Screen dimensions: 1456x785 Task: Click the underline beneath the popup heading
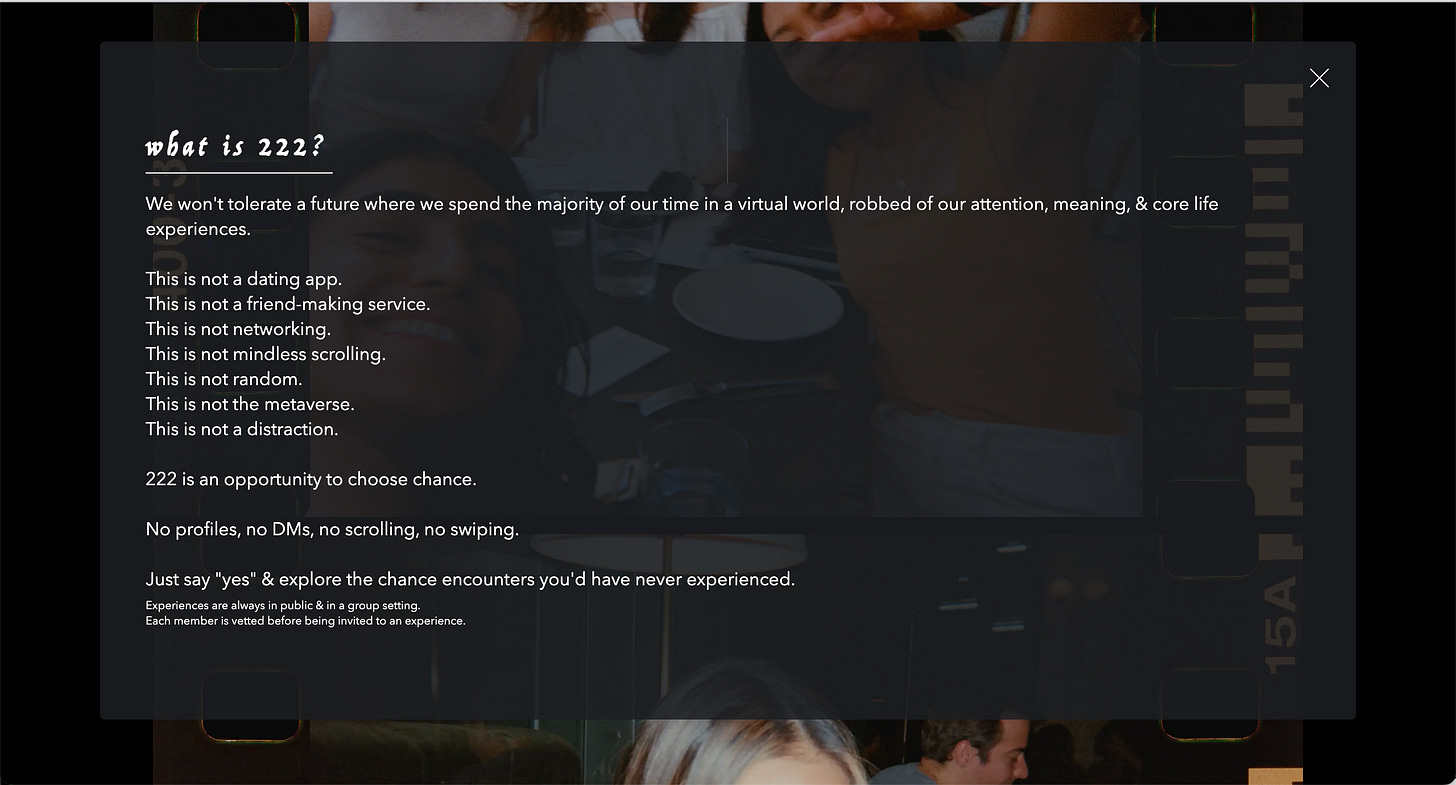click(x=239, y=173)
